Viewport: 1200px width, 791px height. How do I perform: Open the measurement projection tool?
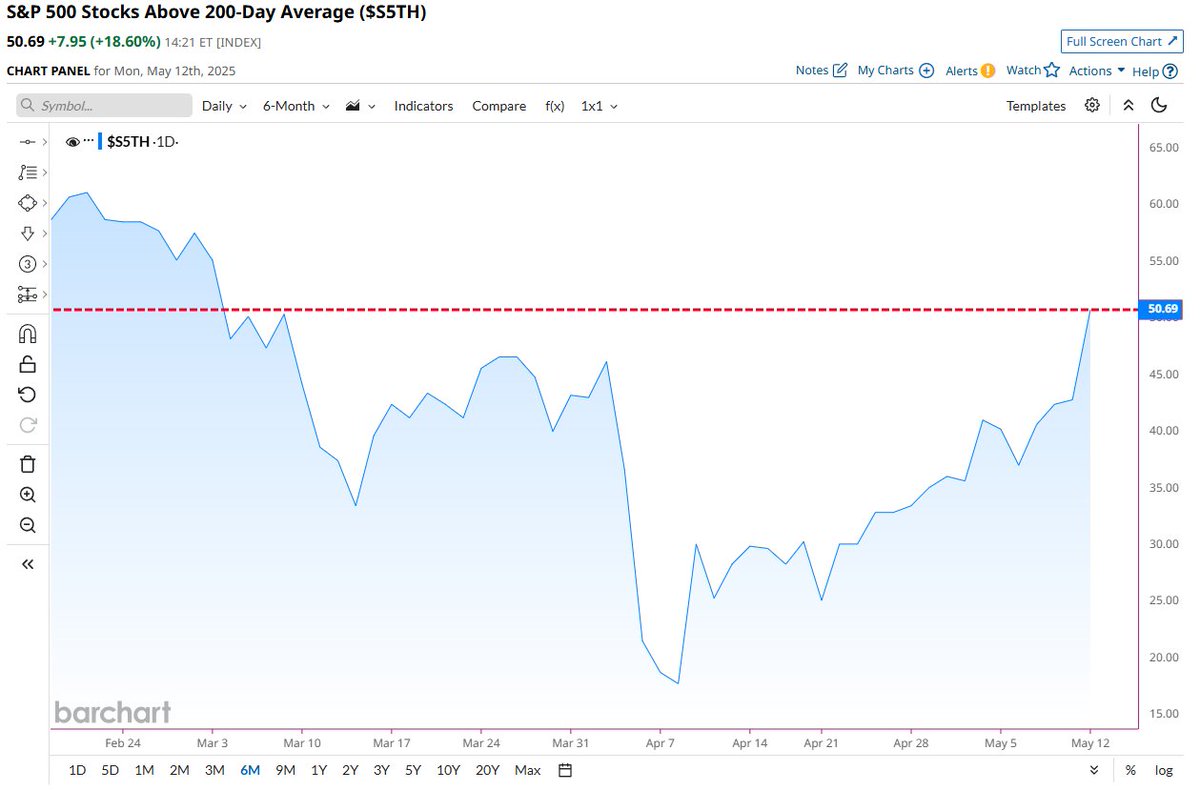pyautogui.click(x=27, y=294)
